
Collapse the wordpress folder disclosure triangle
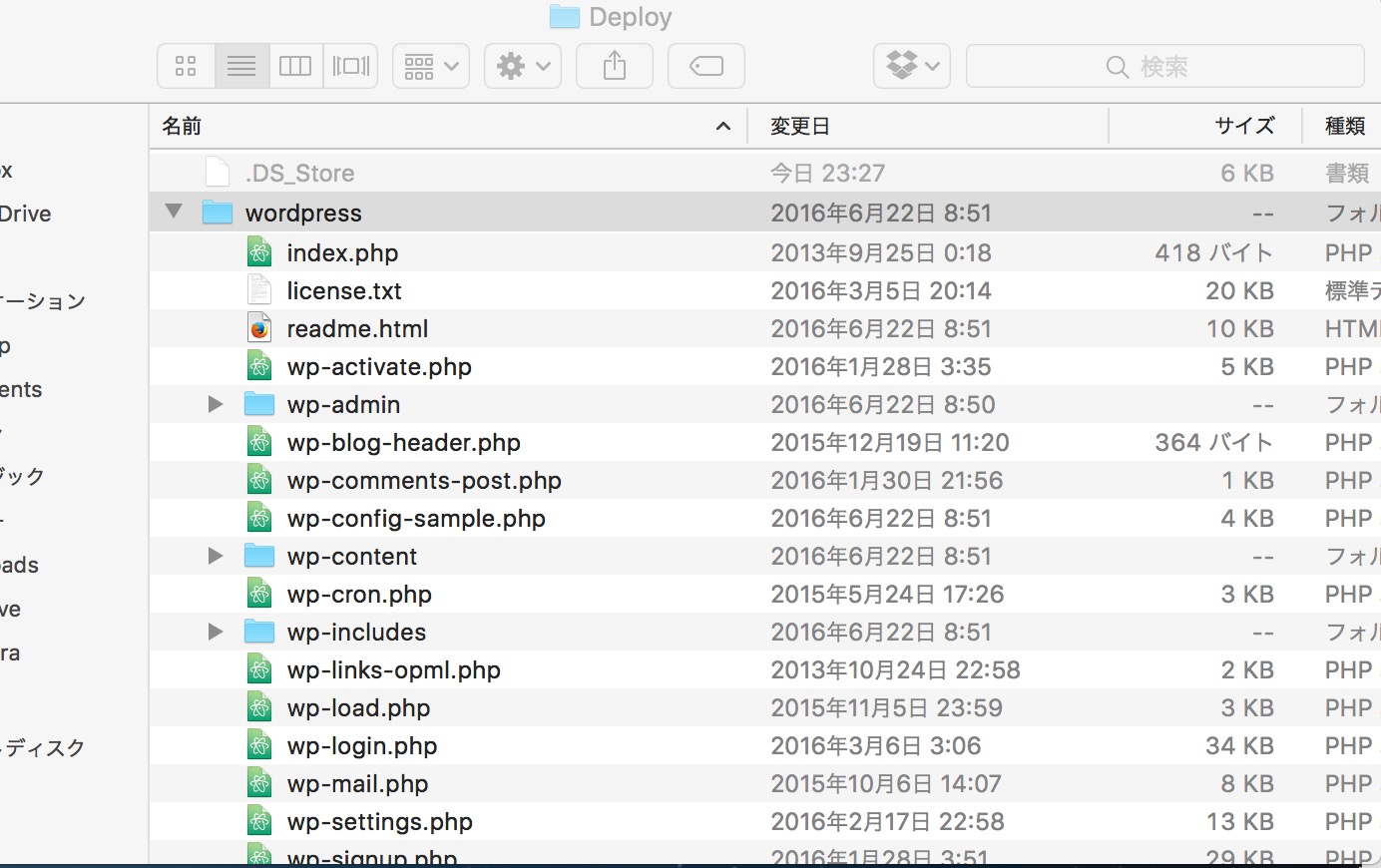[x=175, y=212]
